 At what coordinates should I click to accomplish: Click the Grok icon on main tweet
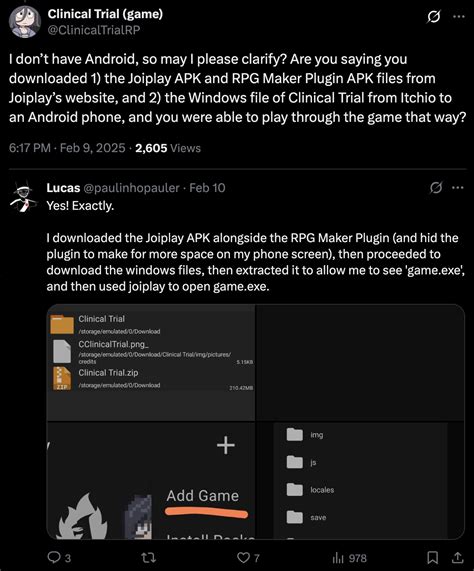click(x=434, y=17)
